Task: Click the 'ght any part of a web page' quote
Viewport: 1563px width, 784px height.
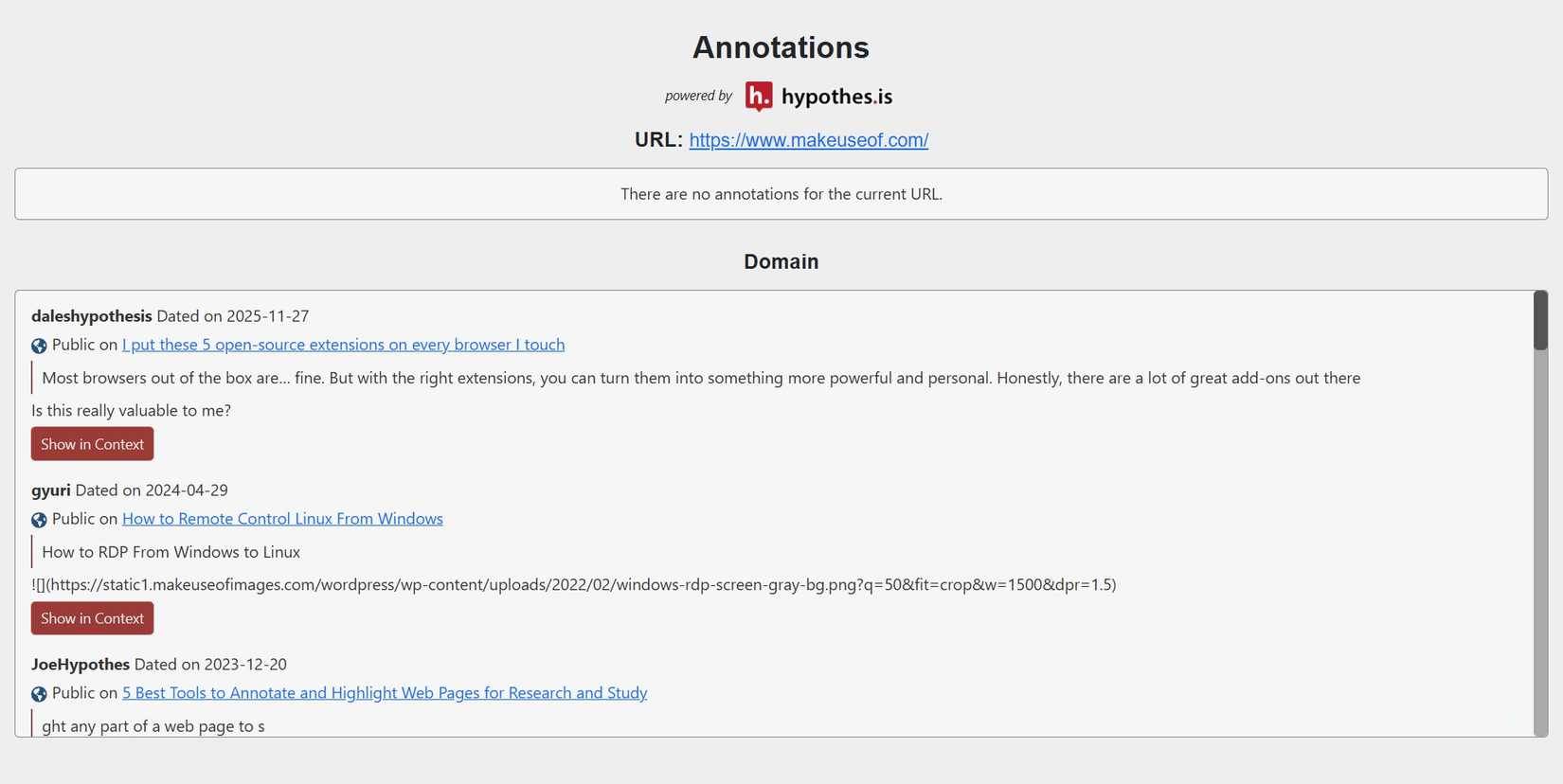Action: pyautogui.click(x=153, y=726)
